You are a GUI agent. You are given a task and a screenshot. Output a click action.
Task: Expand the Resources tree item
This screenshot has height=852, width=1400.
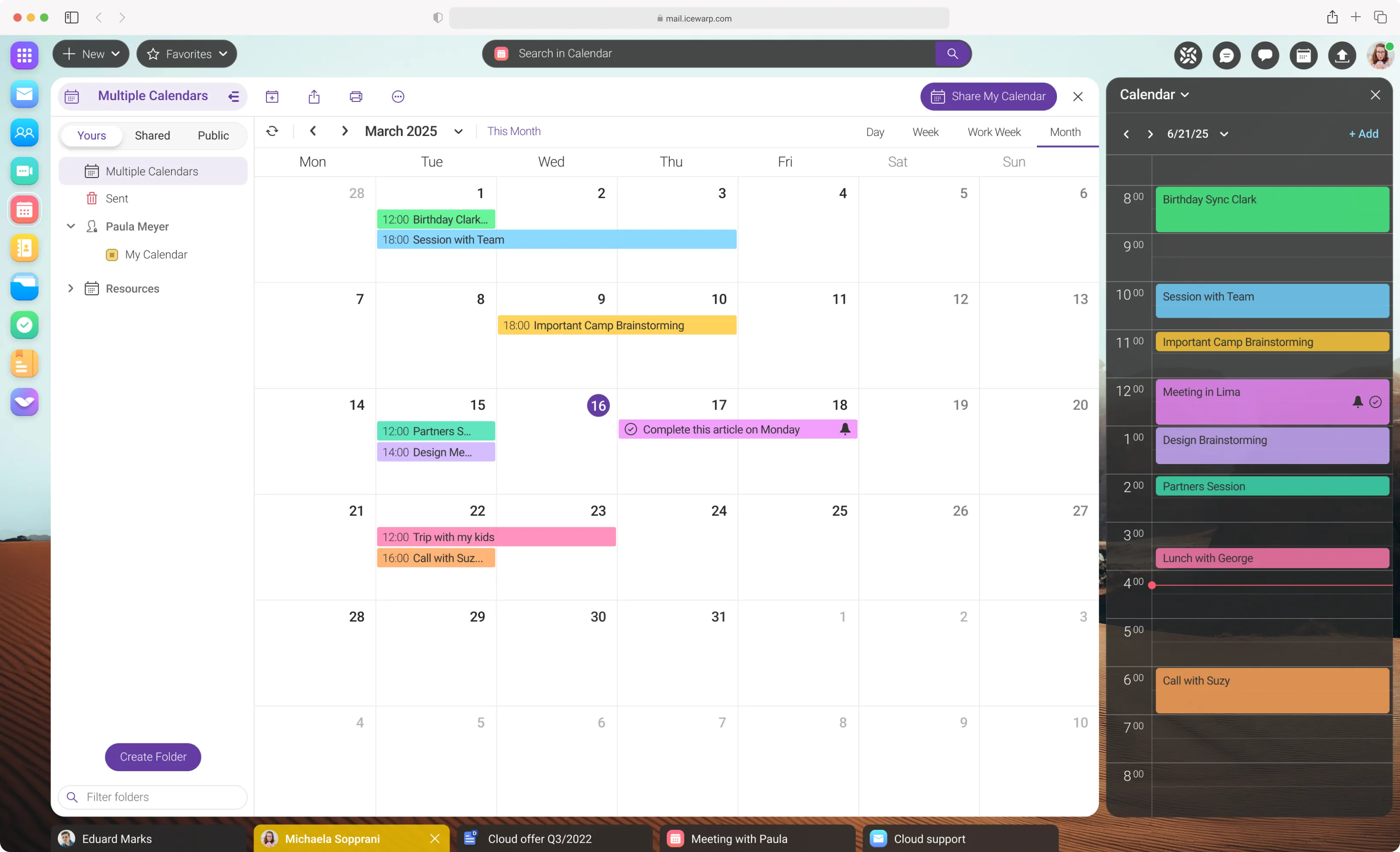pyautogui.click(x=71, y=289)
